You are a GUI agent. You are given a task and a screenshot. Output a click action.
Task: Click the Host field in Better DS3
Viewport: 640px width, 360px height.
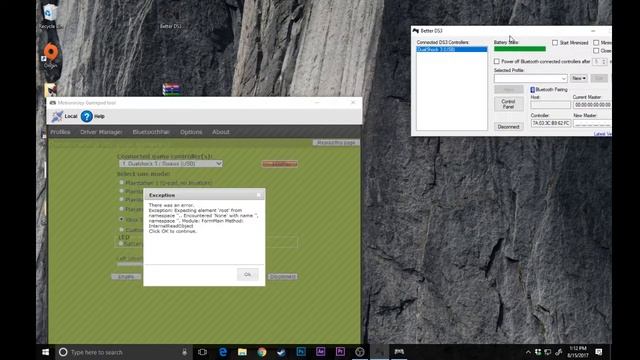(x=550, y=105)
